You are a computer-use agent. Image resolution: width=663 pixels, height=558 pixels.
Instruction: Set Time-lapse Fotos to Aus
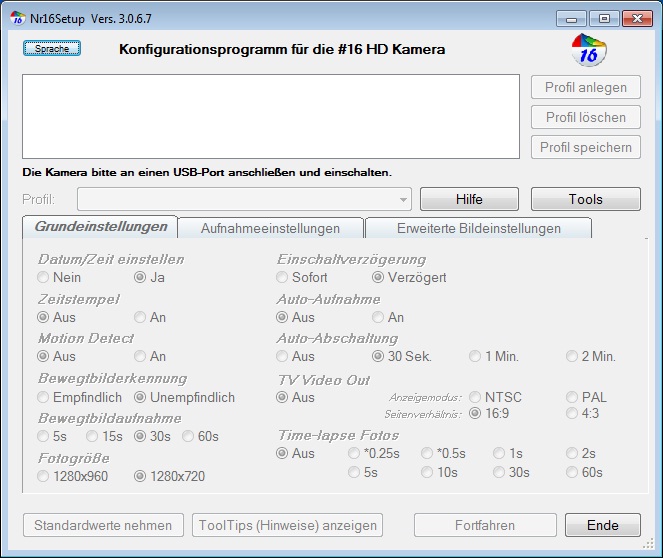296,453
